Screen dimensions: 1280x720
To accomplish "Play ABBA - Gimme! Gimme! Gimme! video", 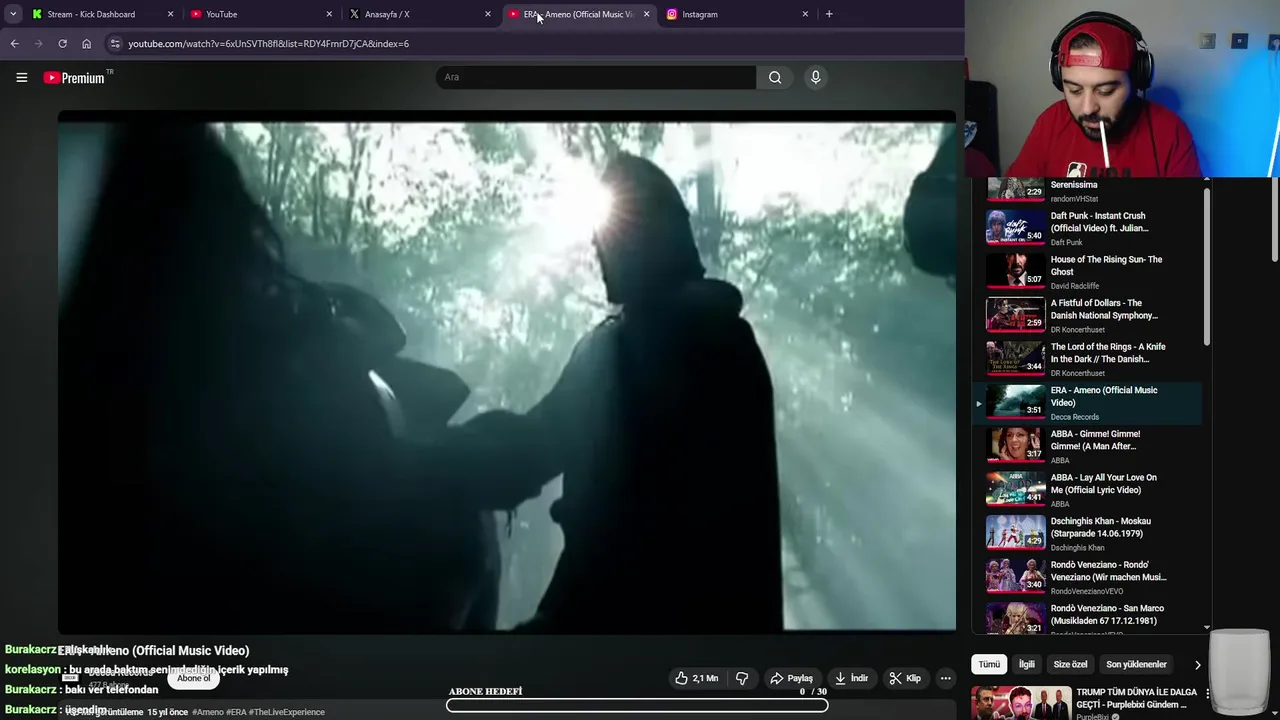I will (1087, 446).
